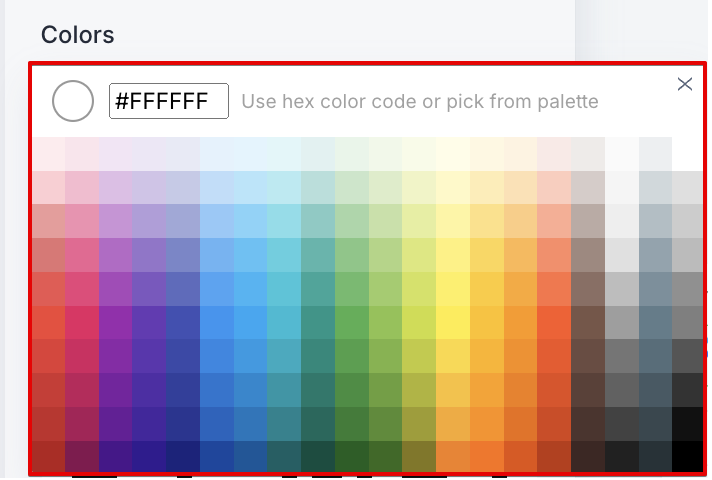The height and width of the screenshot is (480, 712).
Task: Choose the vivid red swatch in first column
Action: [x=48, y=321]
